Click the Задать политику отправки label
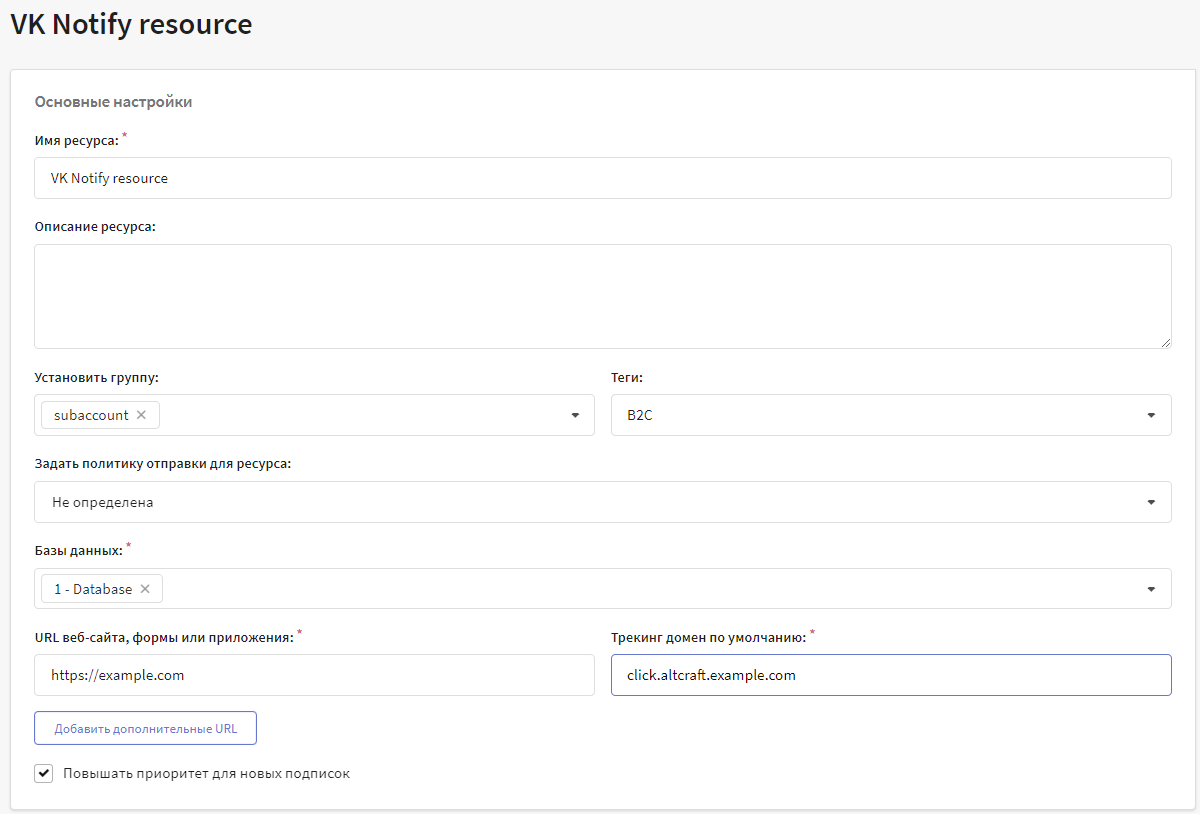1200x814 pixels. pos(163,465)
